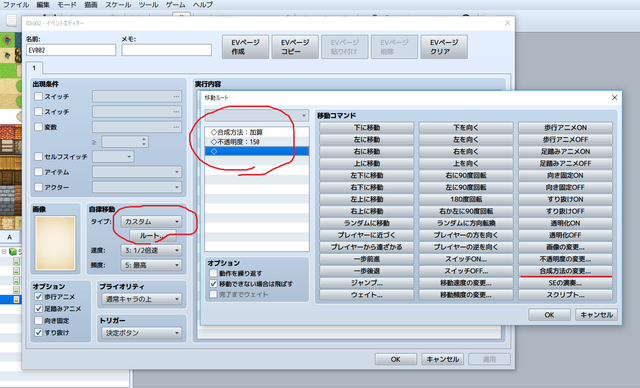Expand the map tree root node

coord(4,251)
